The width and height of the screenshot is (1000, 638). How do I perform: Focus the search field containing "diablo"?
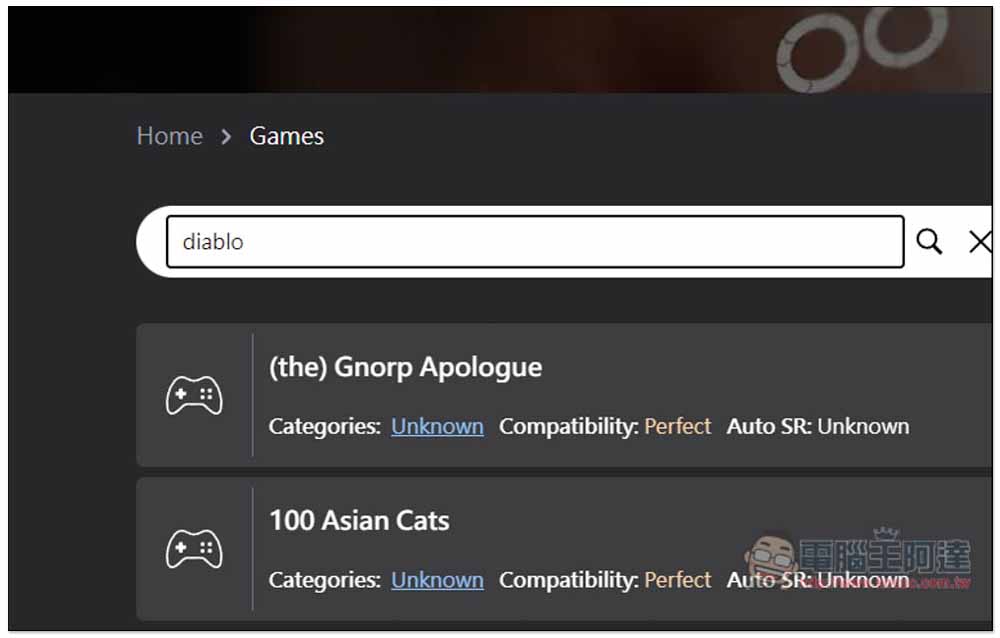click(535, 241)
